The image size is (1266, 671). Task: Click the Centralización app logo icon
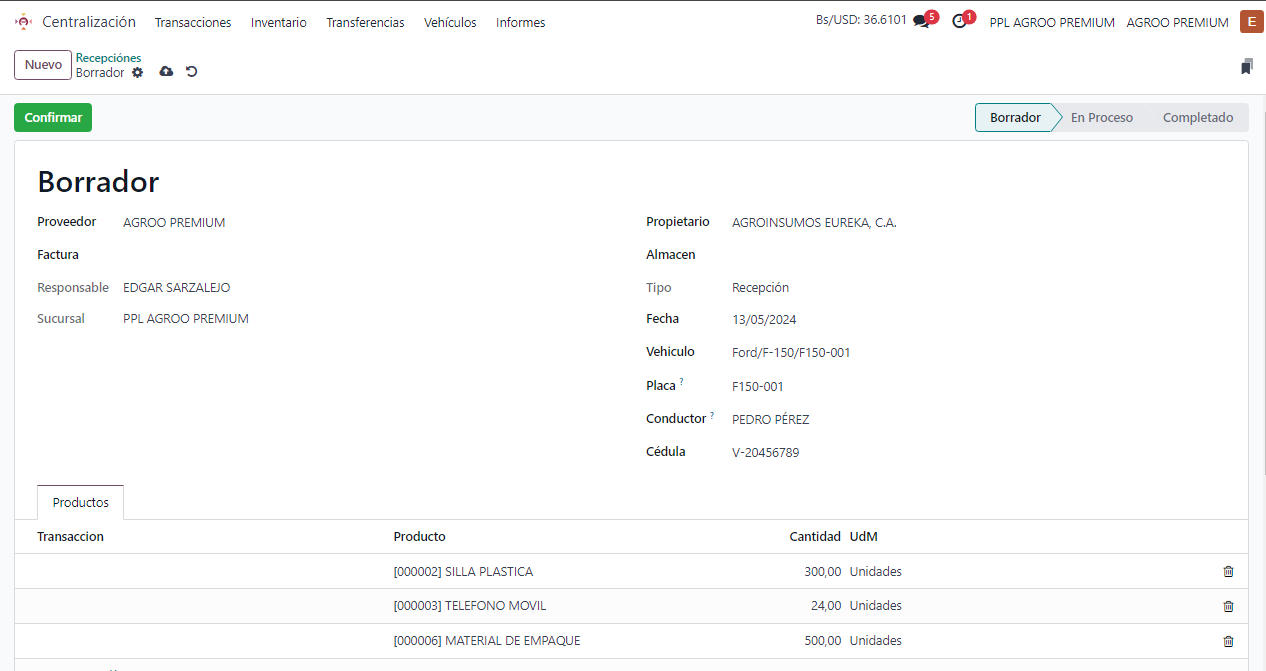(x=23, y=22)
